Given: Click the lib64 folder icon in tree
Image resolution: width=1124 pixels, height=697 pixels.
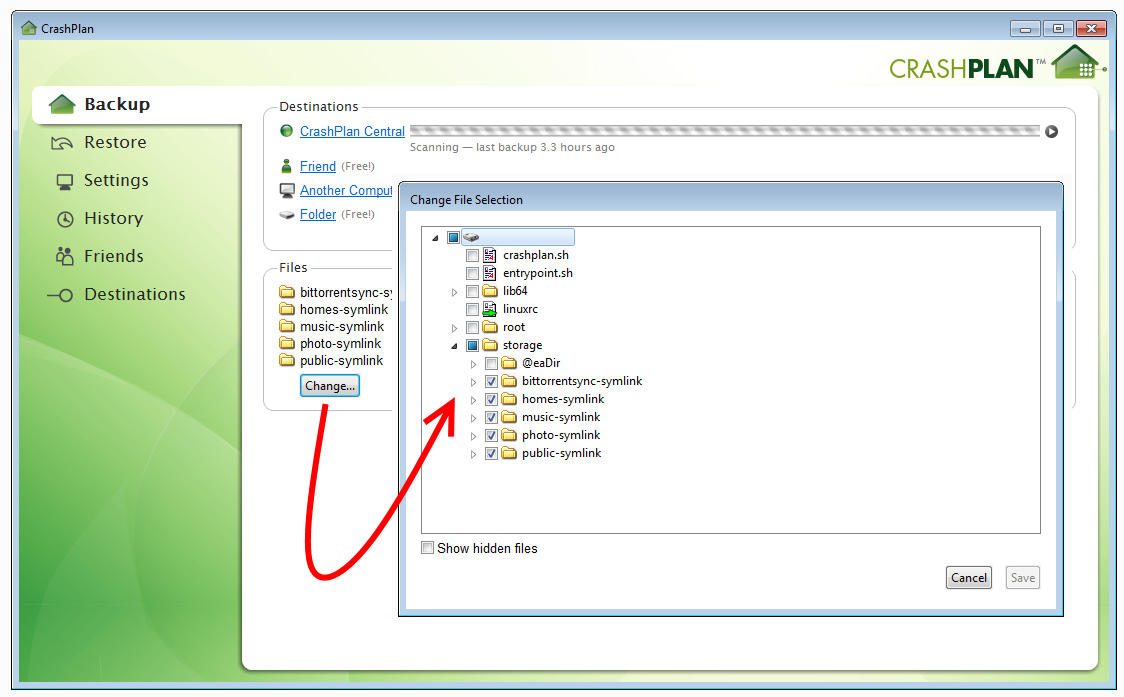Looking at the screenshot, I should click(490, 291).
